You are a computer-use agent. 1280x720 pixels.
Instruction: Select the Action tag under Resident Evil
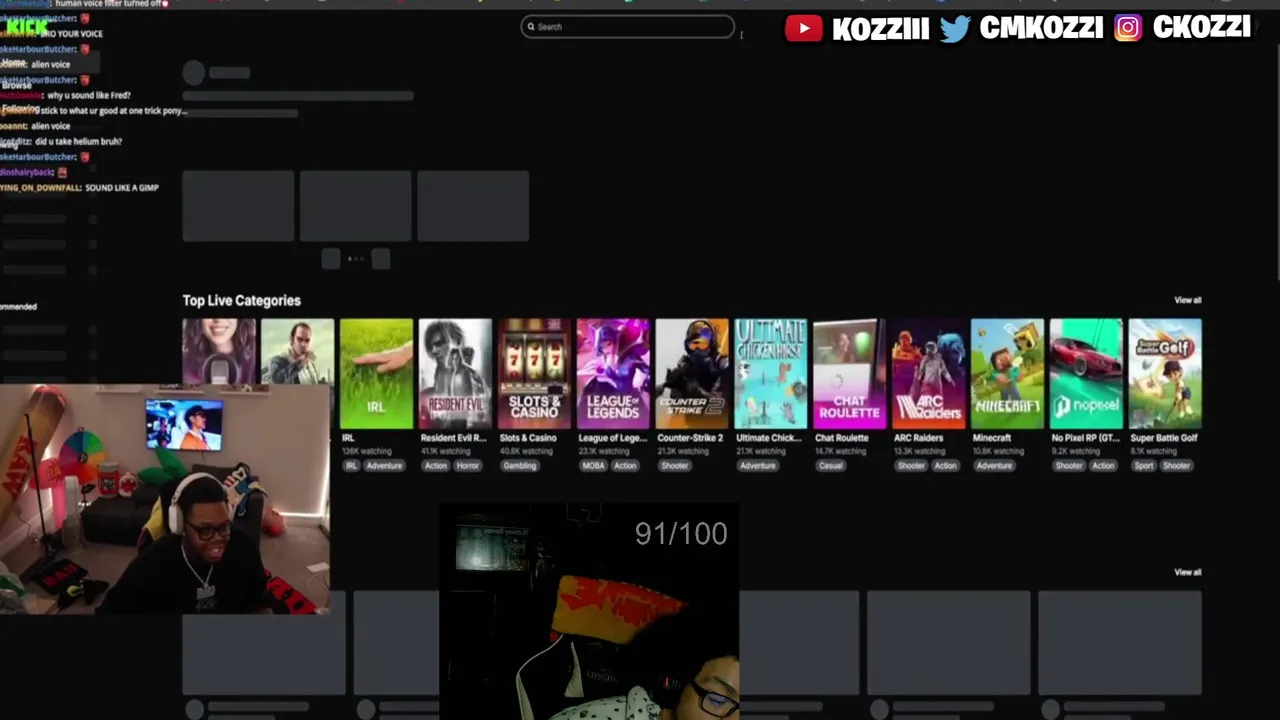pyautogui.click(x=435, y=466)
